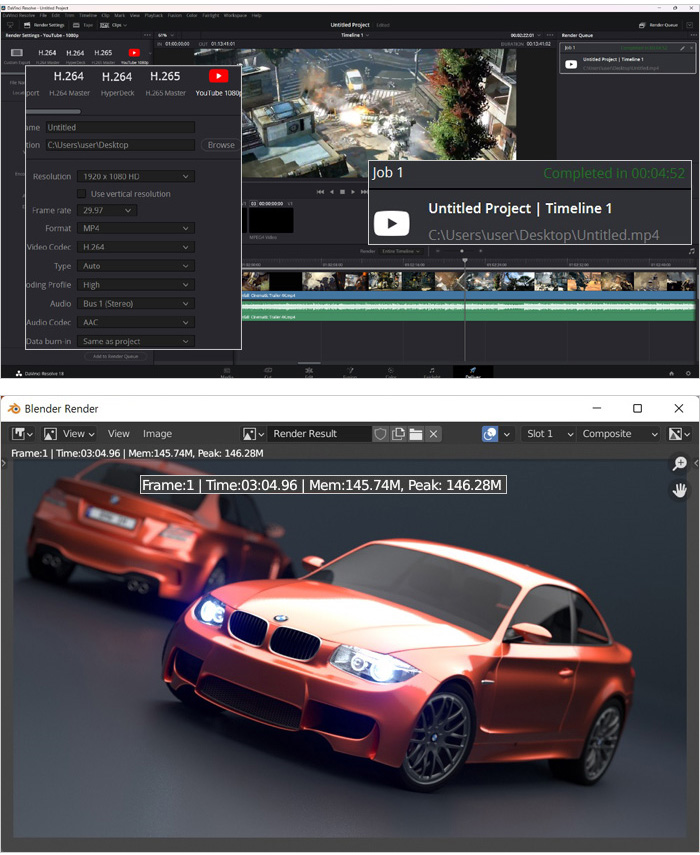Enable Use vertical resolution checkbox
Image resolution: width=700 pixels, height=855 pixels.
[x=81, y=194]
